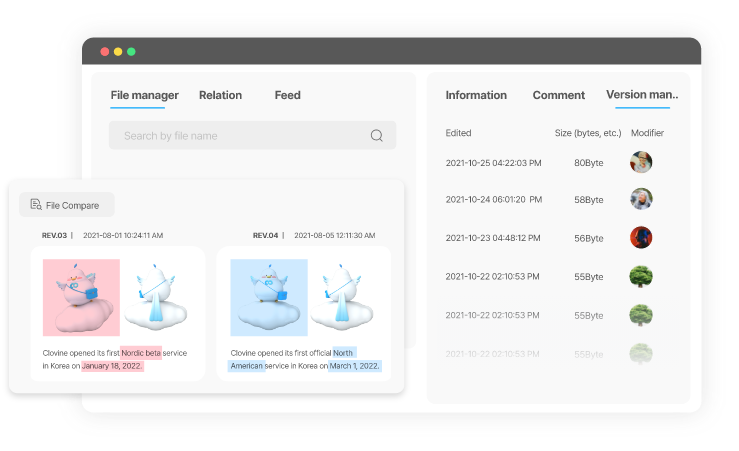Click the 56Byte size value
This screenshot has height=451, width=739.
pos(589,238)
